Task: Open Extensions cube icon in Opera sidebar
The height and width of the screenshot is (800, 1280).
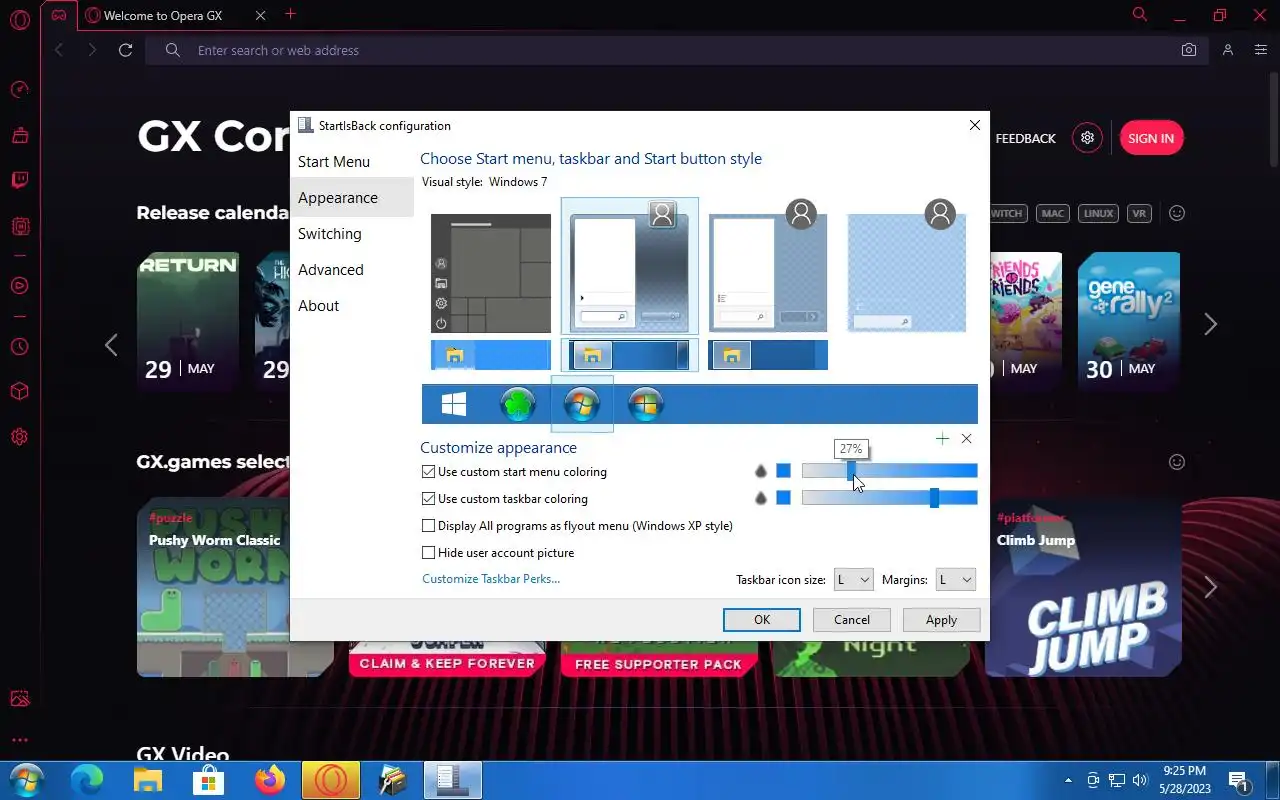Action: [x=19, y=391]
